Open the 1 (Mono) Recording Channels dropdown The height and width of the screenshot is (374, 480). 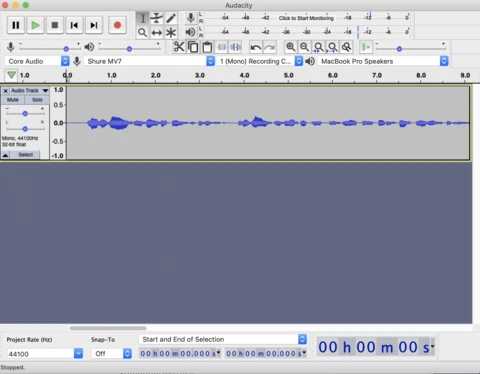260,61
